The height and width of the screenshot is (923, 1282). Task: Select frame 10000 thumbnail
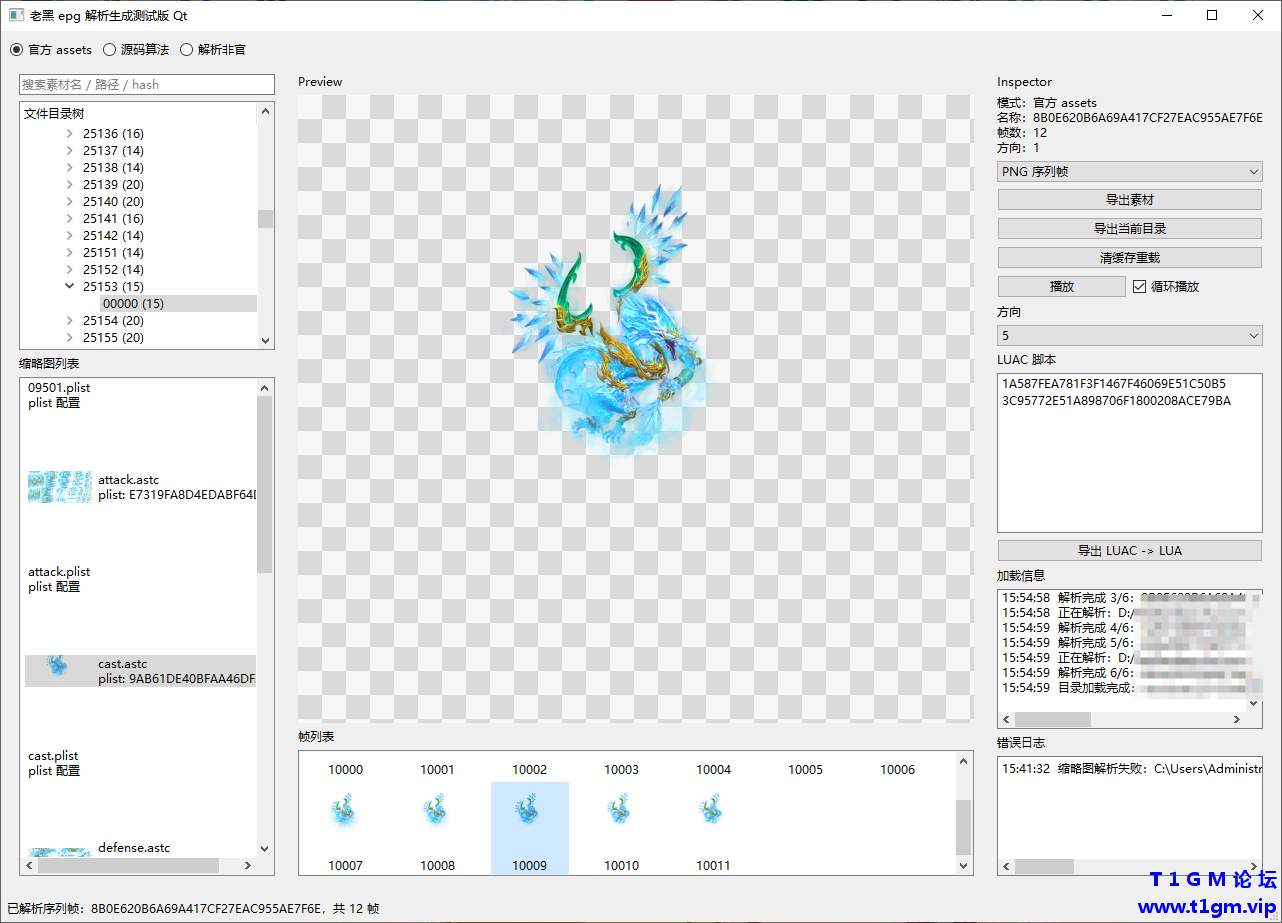click(346, 809)
